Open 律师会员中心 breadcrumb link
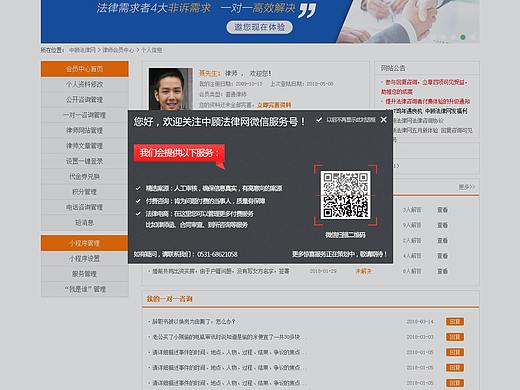The height and width of the screenshot is (390, 520). point(118,50)
